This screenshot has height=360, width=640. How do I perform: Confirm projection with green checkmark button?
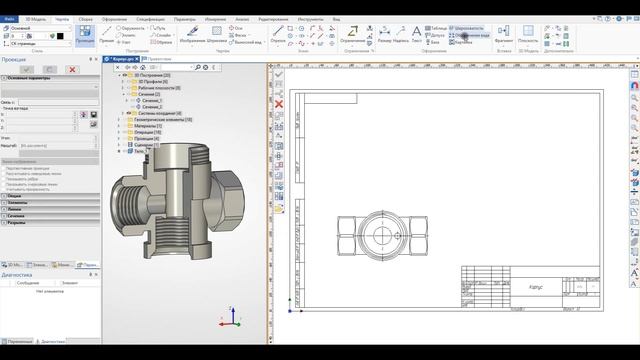tap(27, 69)
